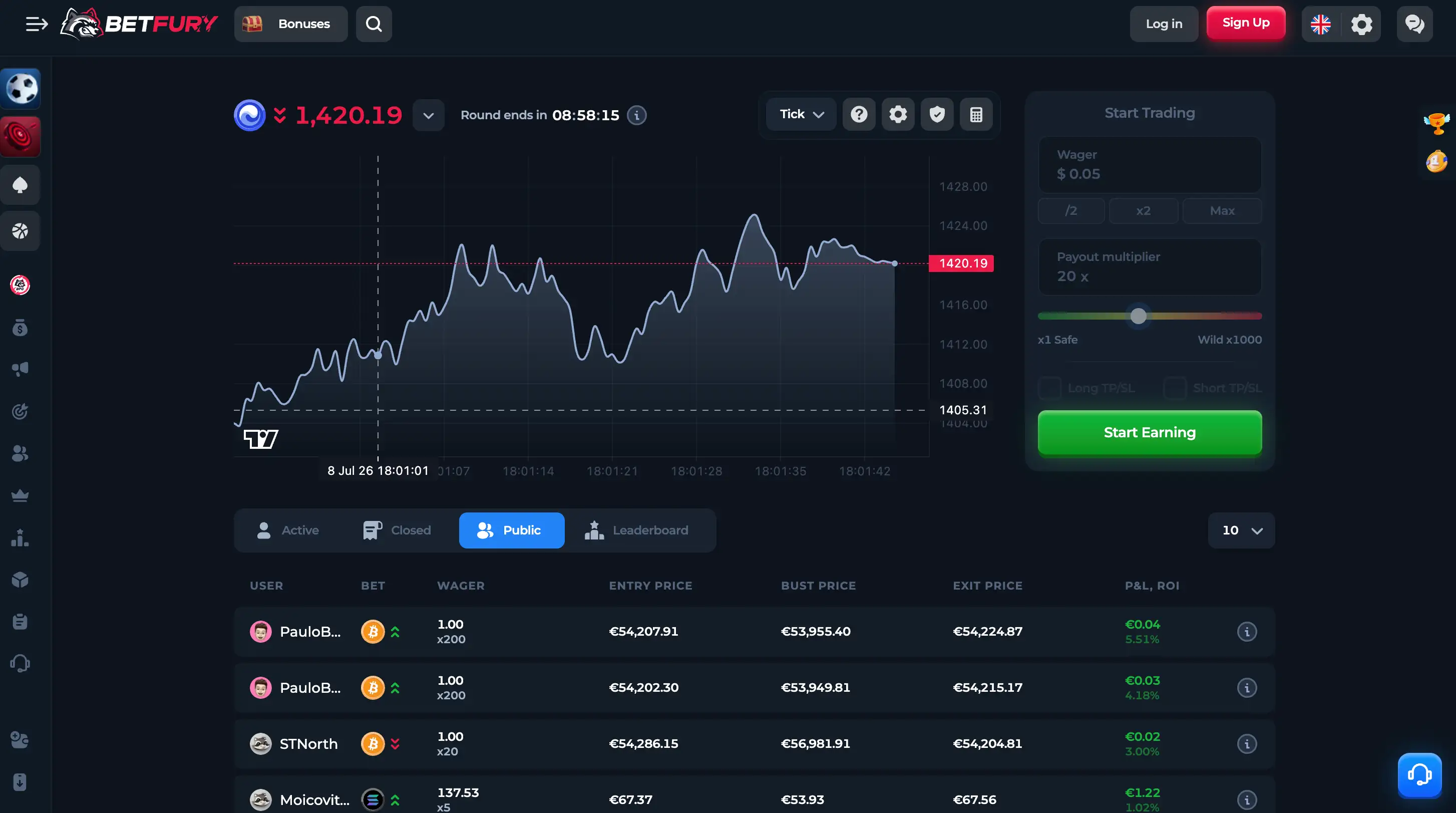This screenshot has width=1456, height=813.
Task: Click Start Earning
Action: (x=1150, y=432)
